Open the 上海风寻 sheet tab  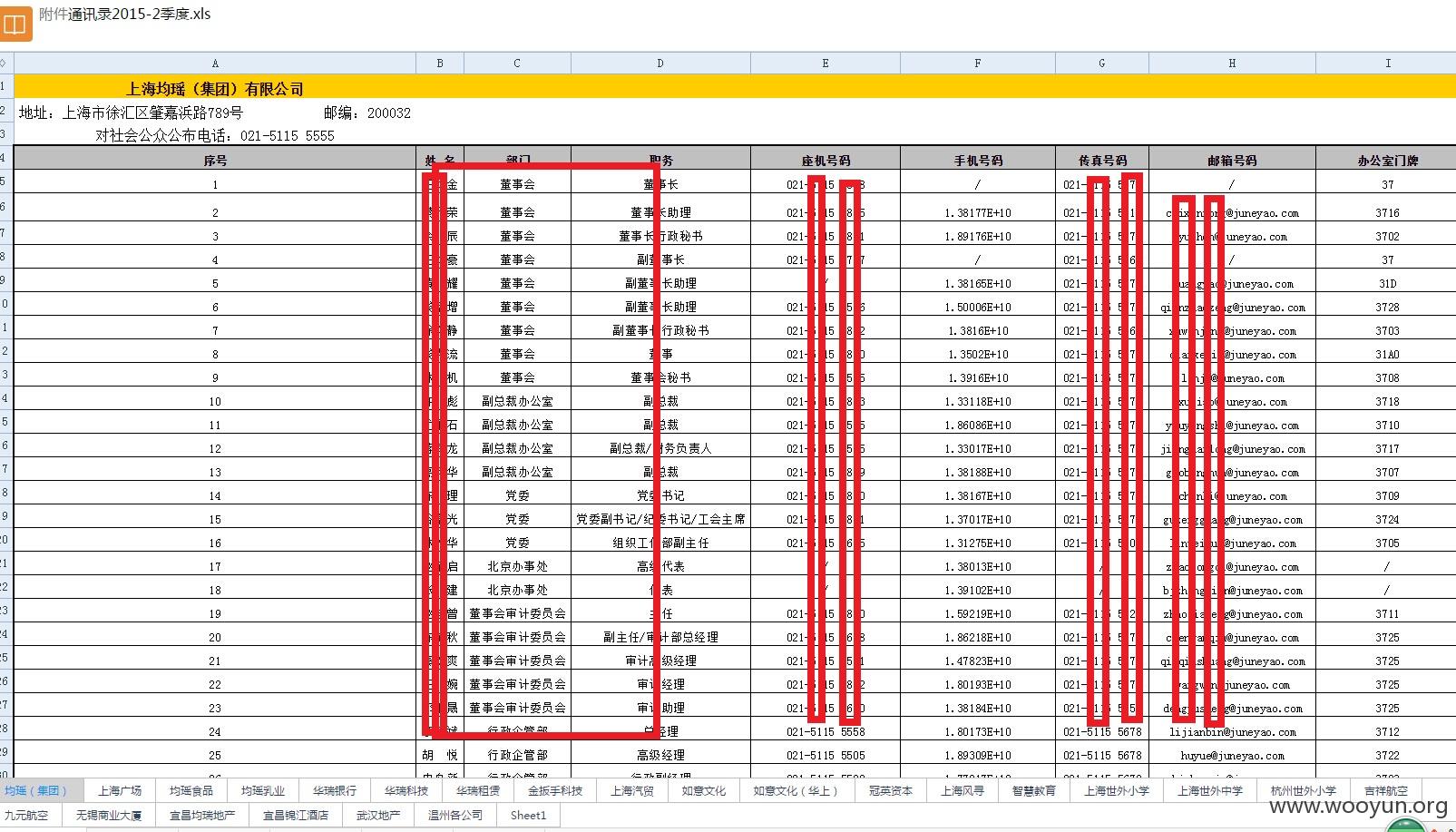(963, 790)
